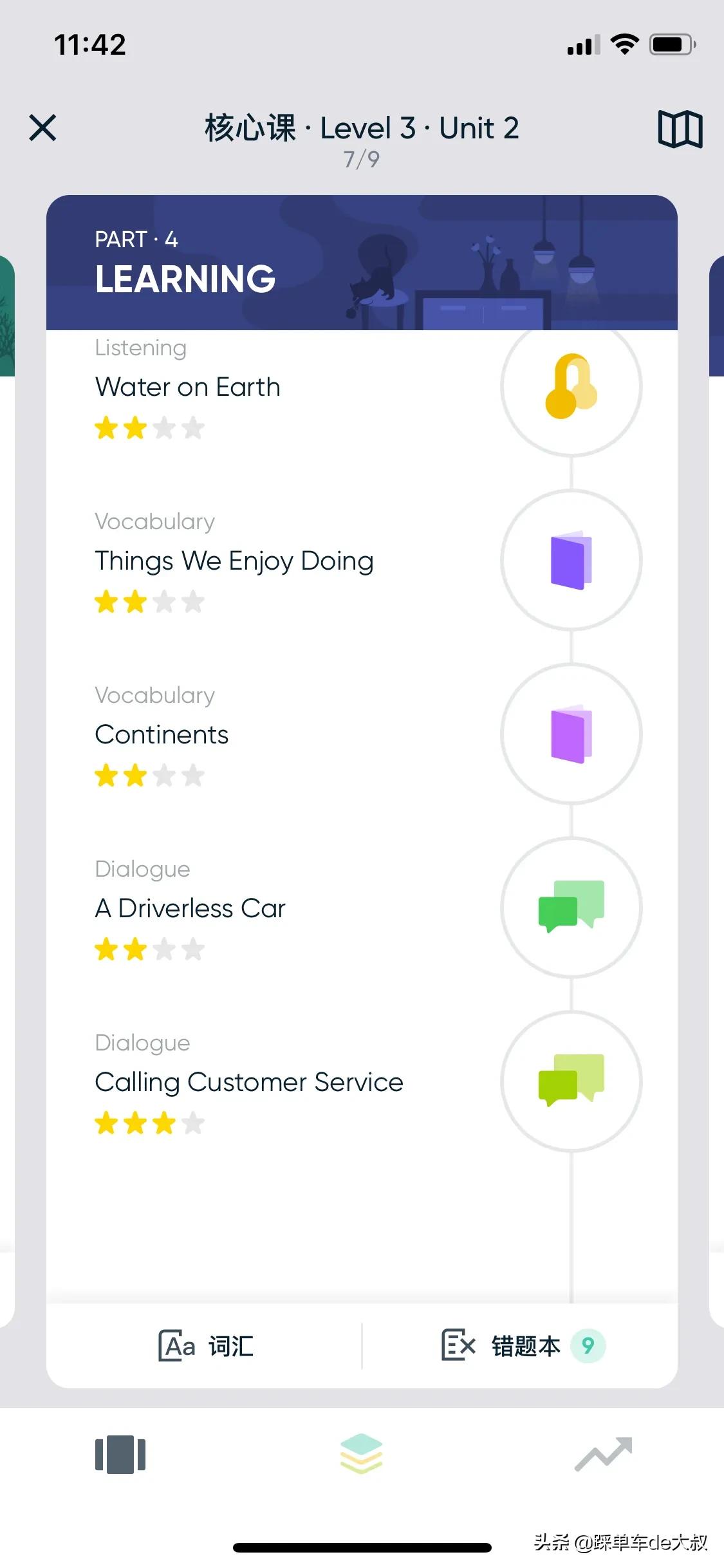Open the progress trend chart tab
The image size is (724, 1568).
point(603,1454)
